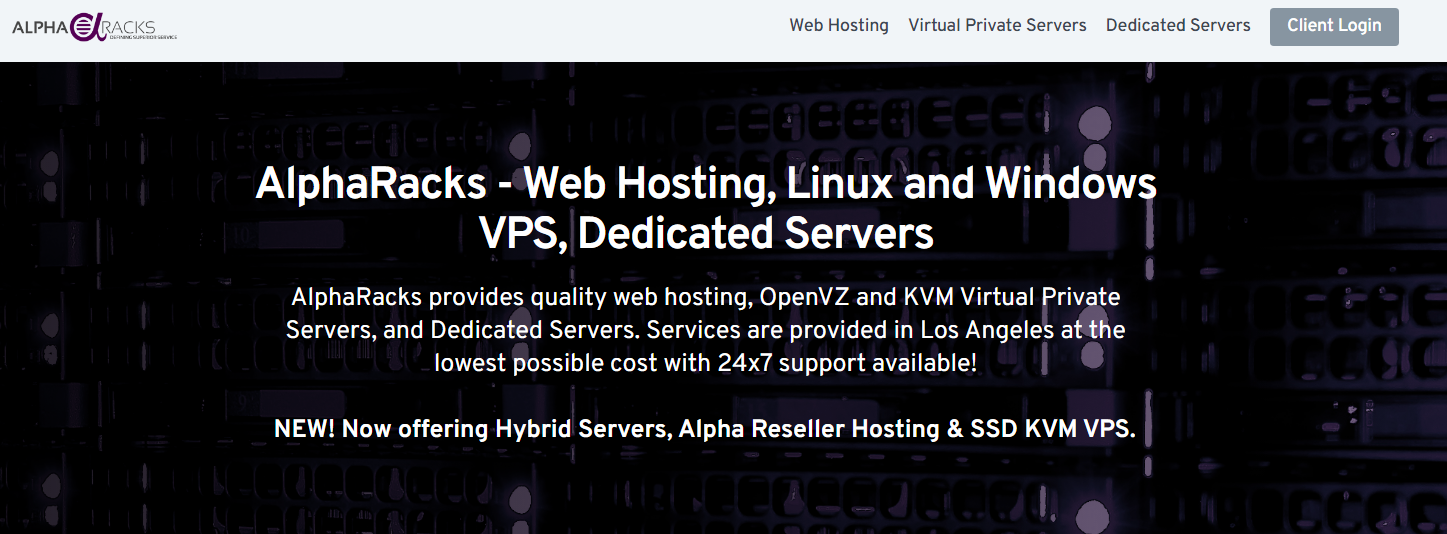Click the paragraph starting 'AlphaRacks provides quality web hosting'
This screenshot has height=534, width=1447.
pos(706,330)
